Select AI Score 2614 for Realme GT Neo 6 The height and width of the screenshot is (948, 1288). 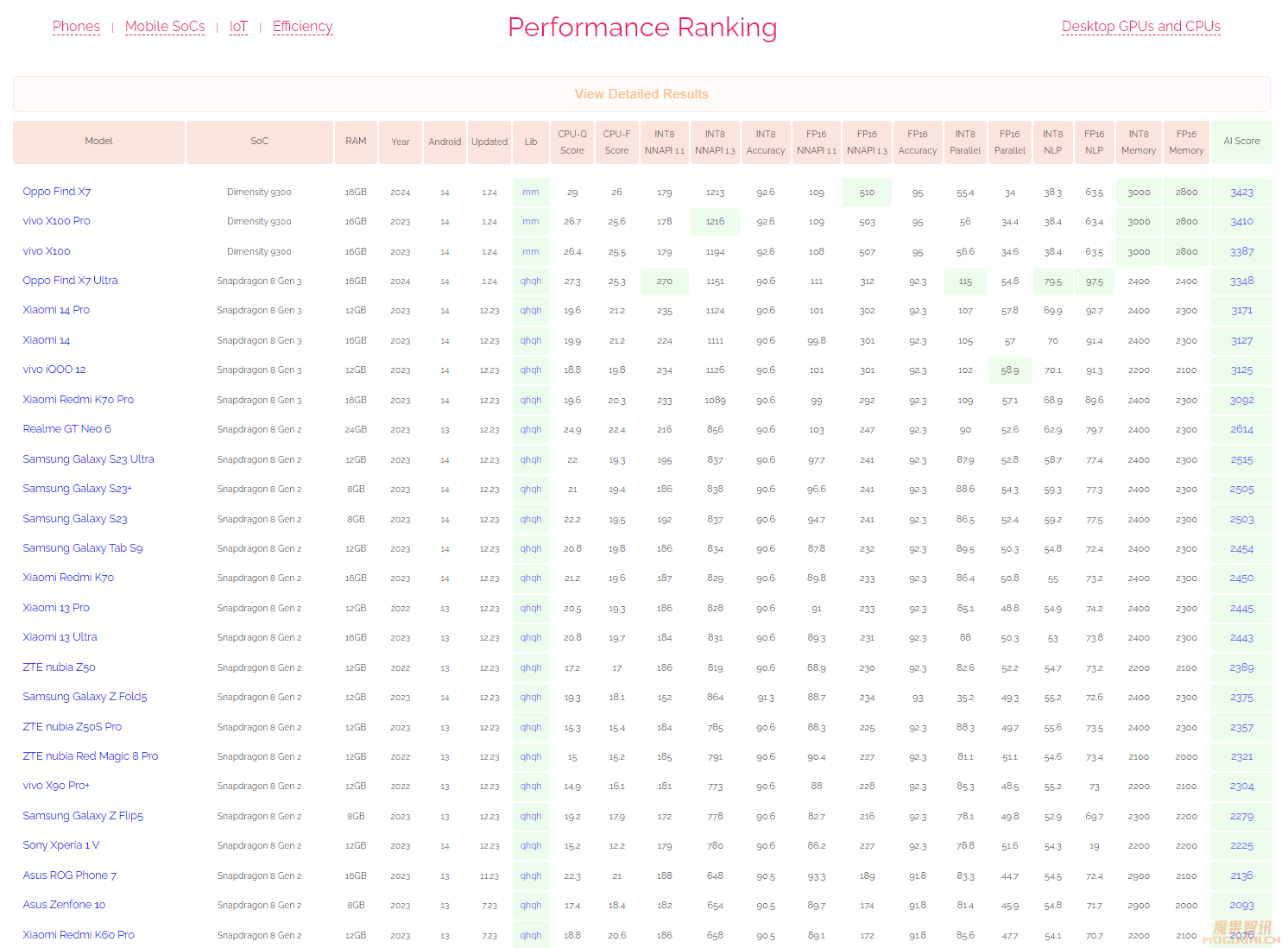[x=1241, y=430]
